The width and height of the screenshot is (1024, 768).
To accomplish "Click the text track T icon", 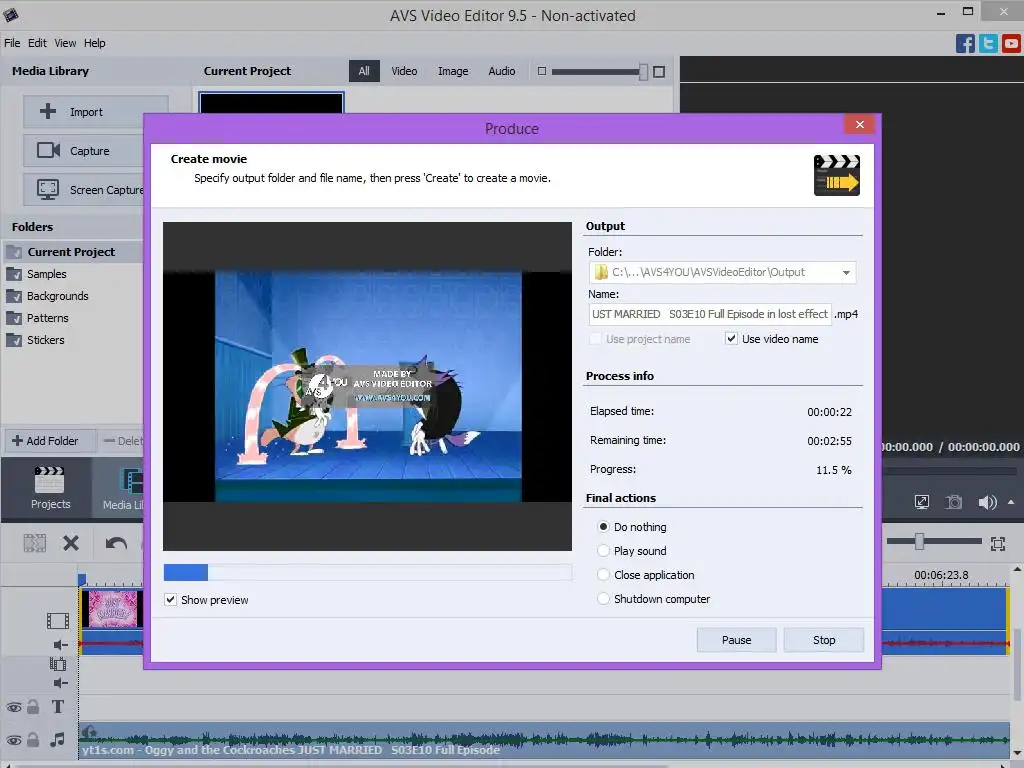I will (x=57, y=707).
